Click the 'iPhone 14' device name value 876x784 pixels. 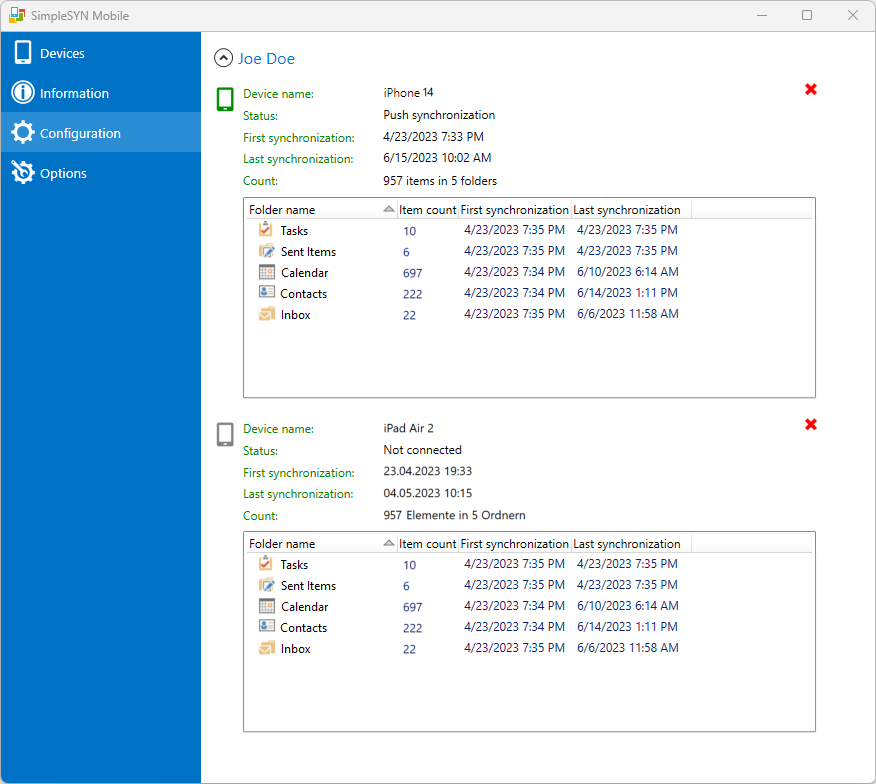click(x=408, y=93)
